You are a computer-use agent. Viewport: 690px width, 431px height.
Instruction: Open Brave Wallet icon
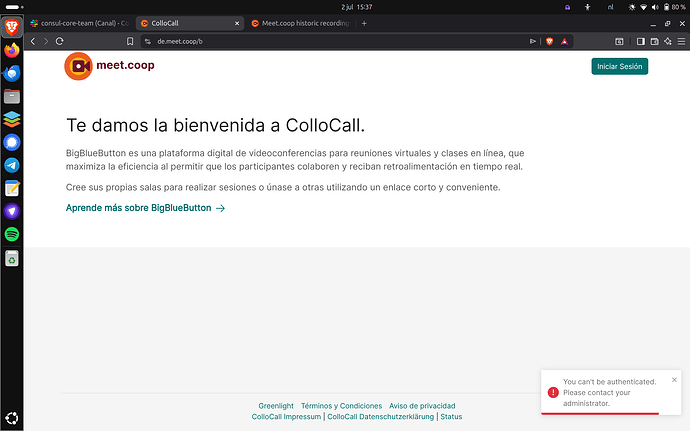[654, 41]
